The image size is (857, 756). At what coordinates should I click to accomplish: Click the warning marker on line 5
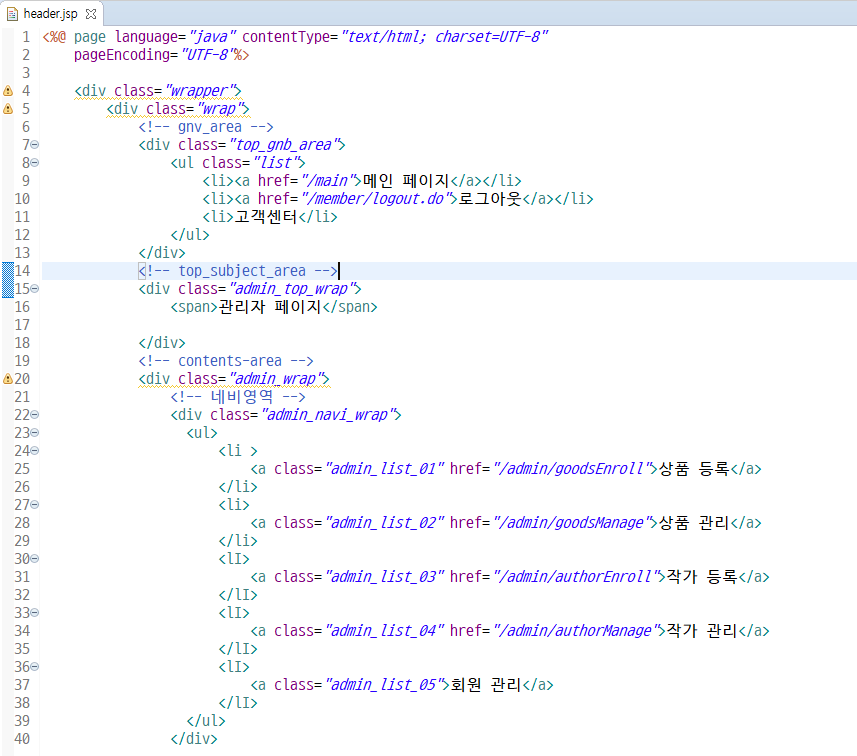[x=8, y=109]
